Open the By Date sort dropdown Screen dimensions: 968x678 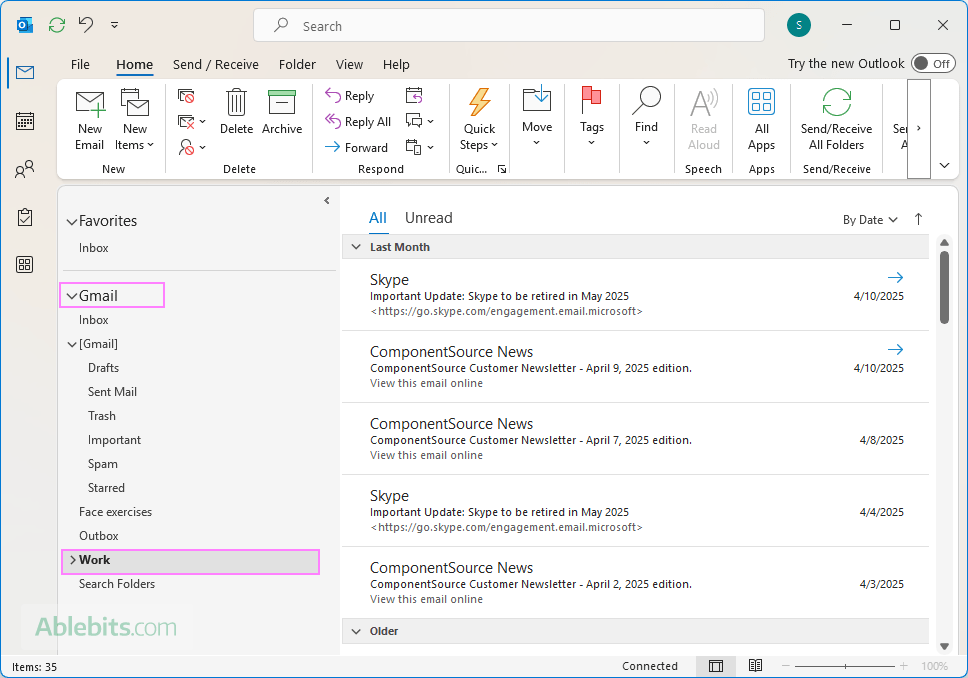(x=870, y=220)
